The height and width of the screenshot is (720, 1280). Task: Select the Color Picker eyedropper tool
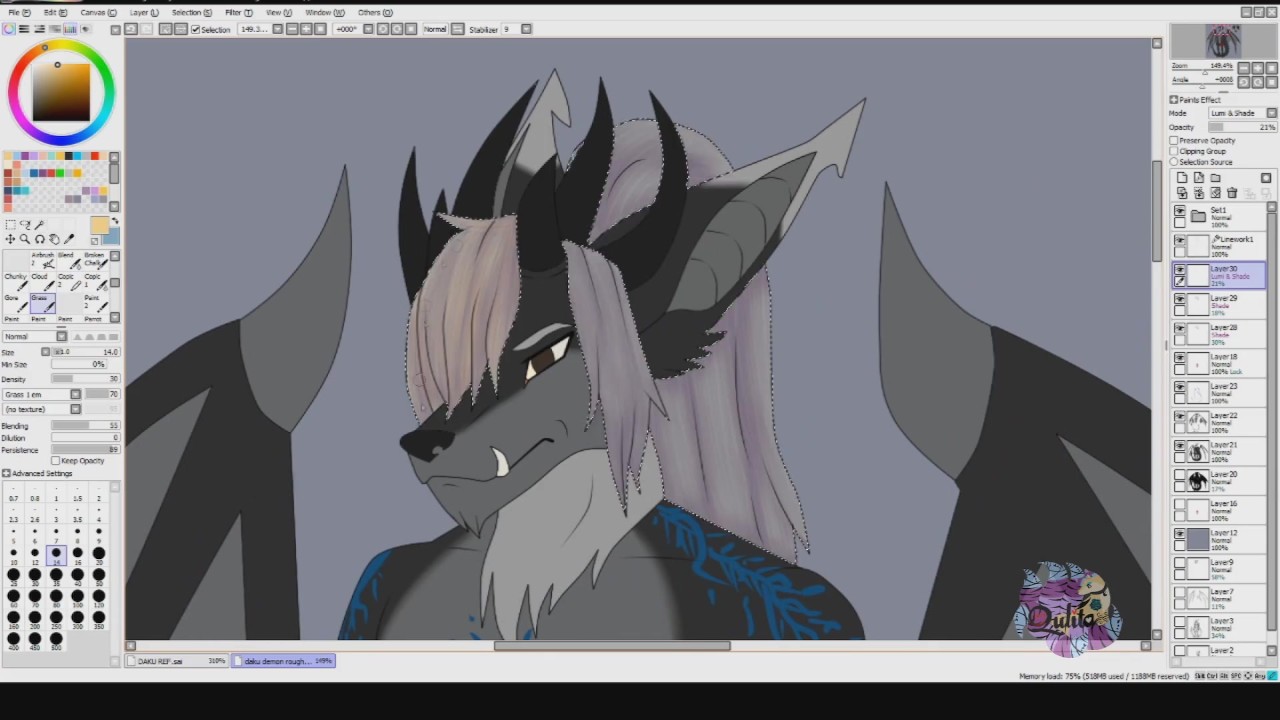pyautogui.click(x=69, y=239)
